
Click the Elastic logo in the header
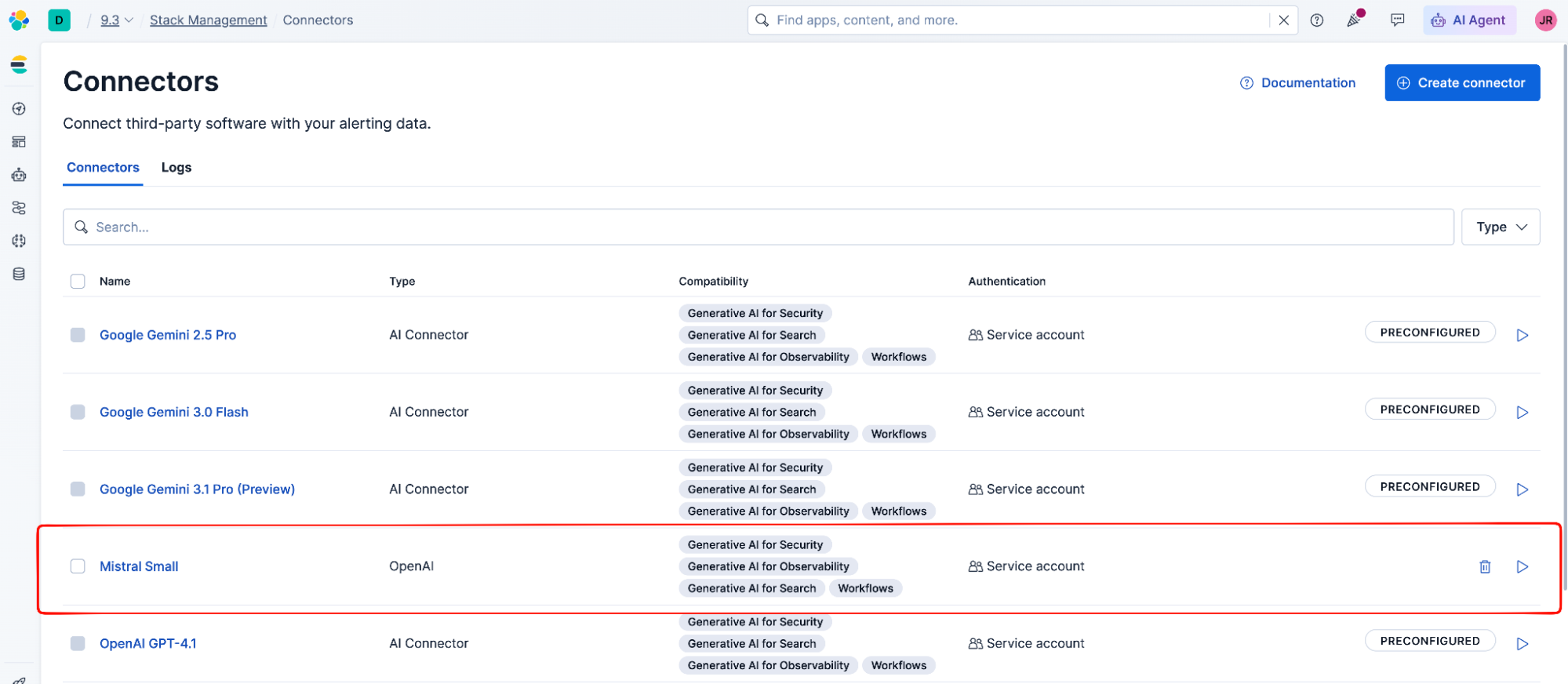(x=19, y=20)
